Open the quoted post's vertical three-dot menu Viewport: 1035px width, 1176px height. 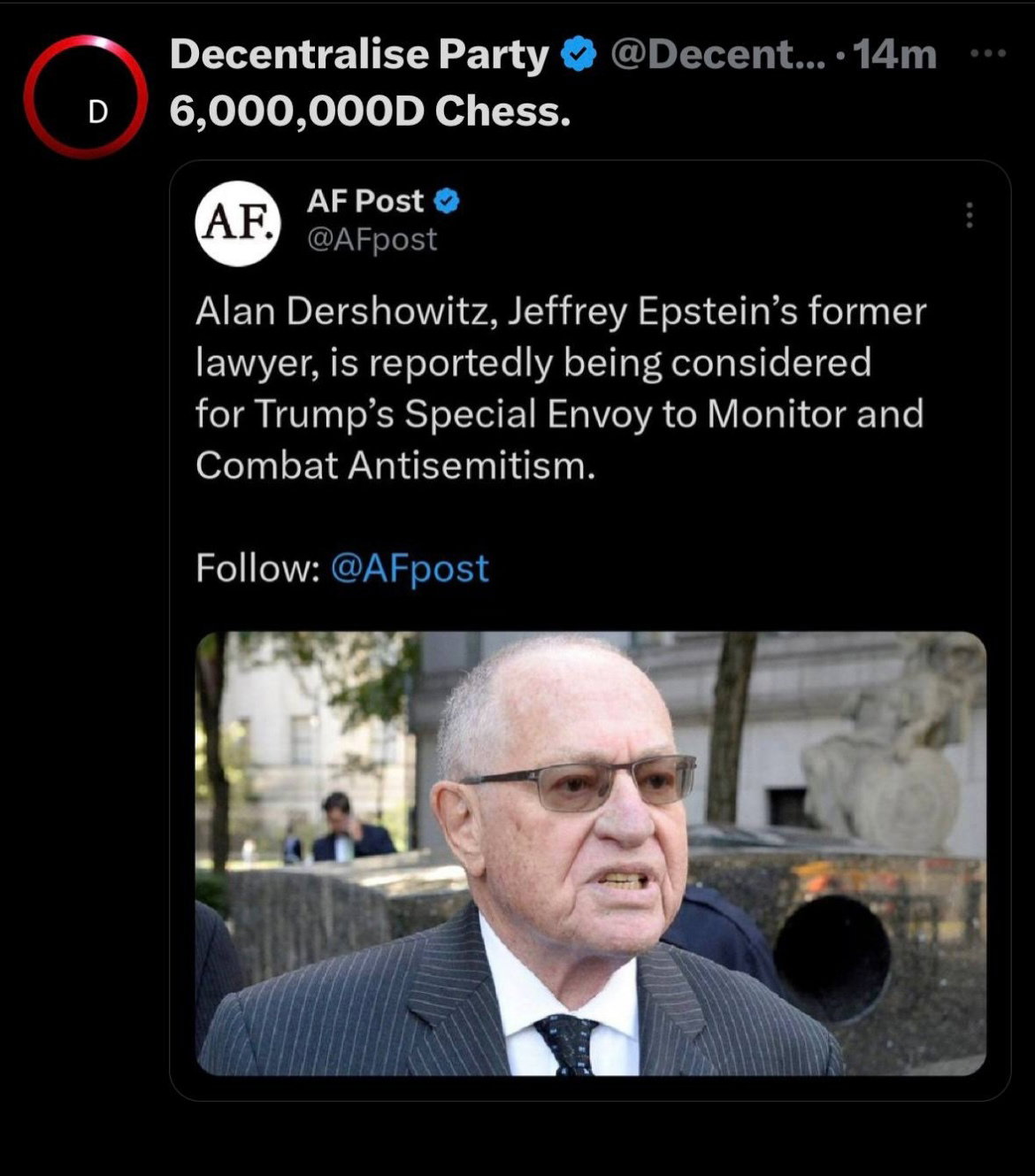click(970, 215)
